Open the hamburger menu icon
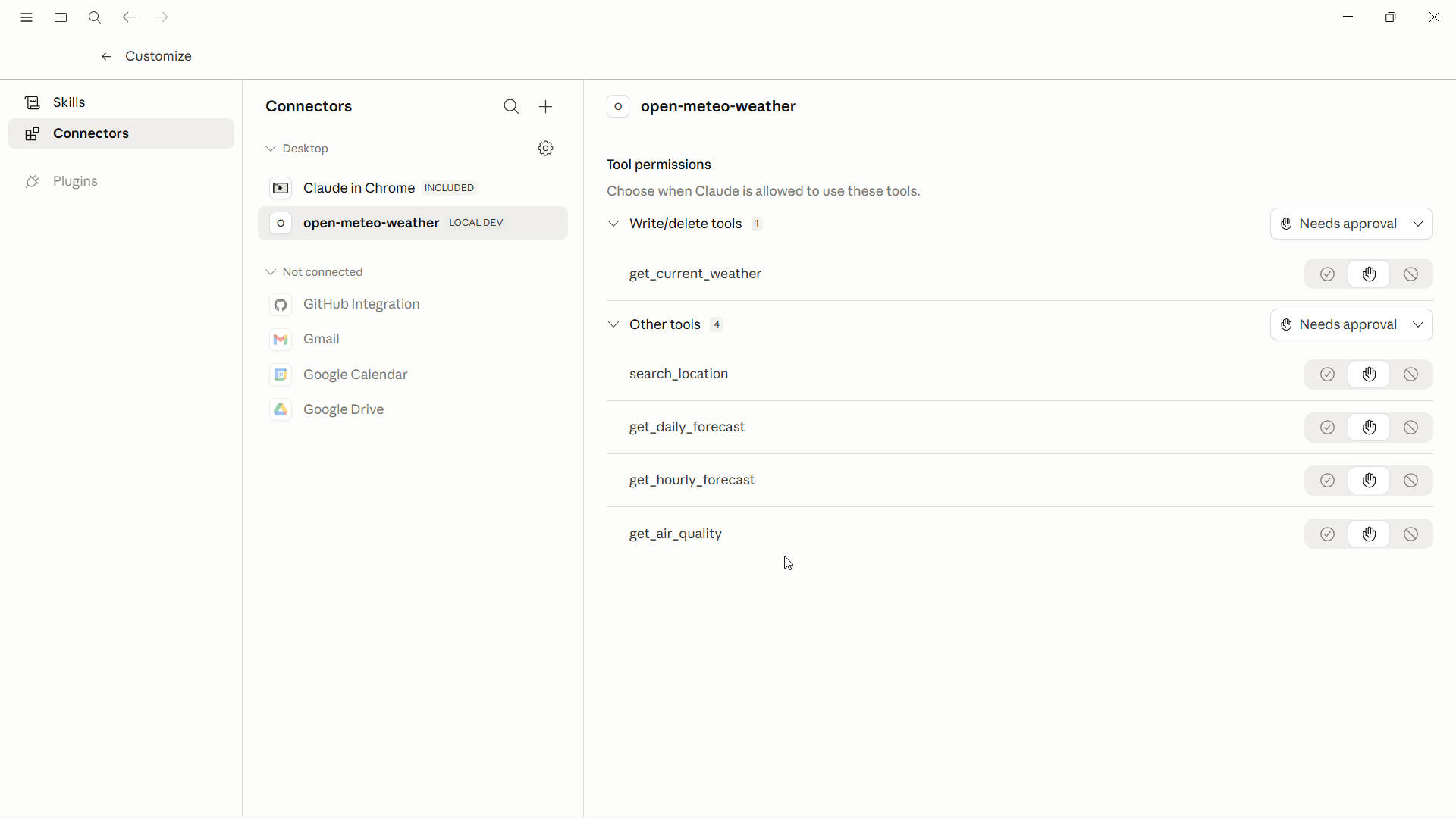Viewport: 1456px width, 818px height. pyautogui.click(x=27, y=17)
